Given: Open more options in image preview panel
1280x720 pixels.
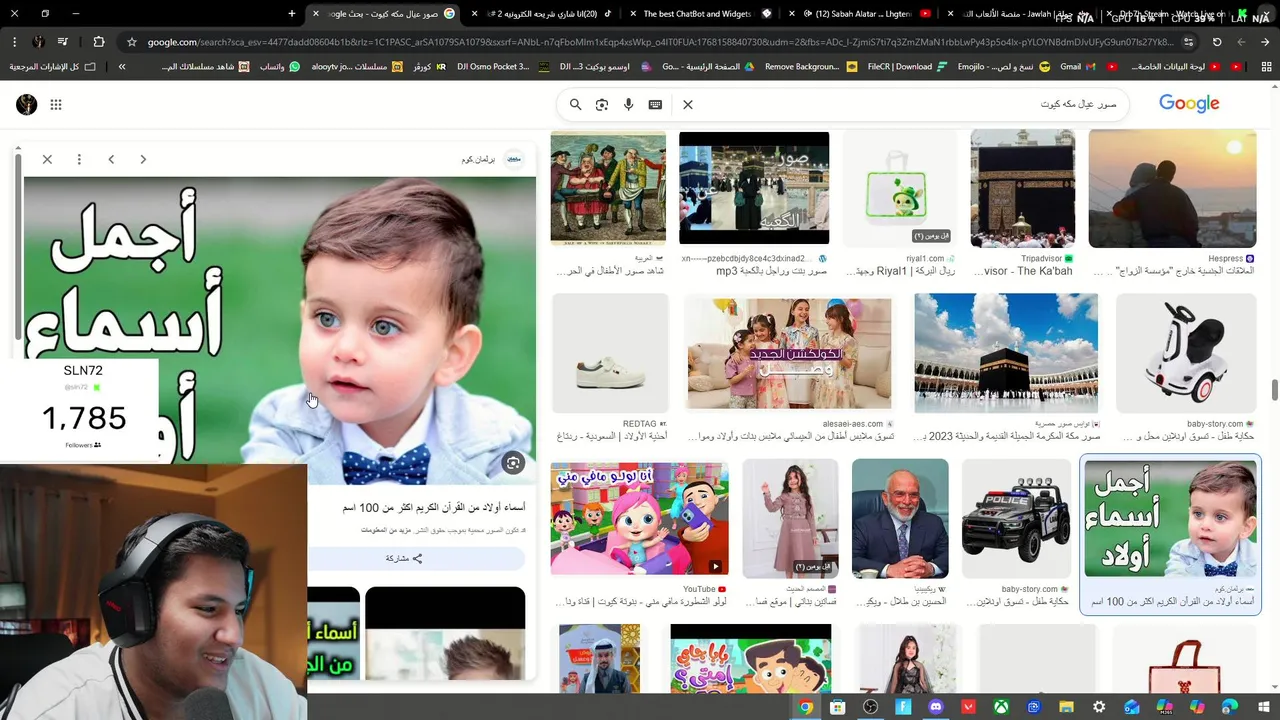Looking at the screenshot, I should (79, 159).
